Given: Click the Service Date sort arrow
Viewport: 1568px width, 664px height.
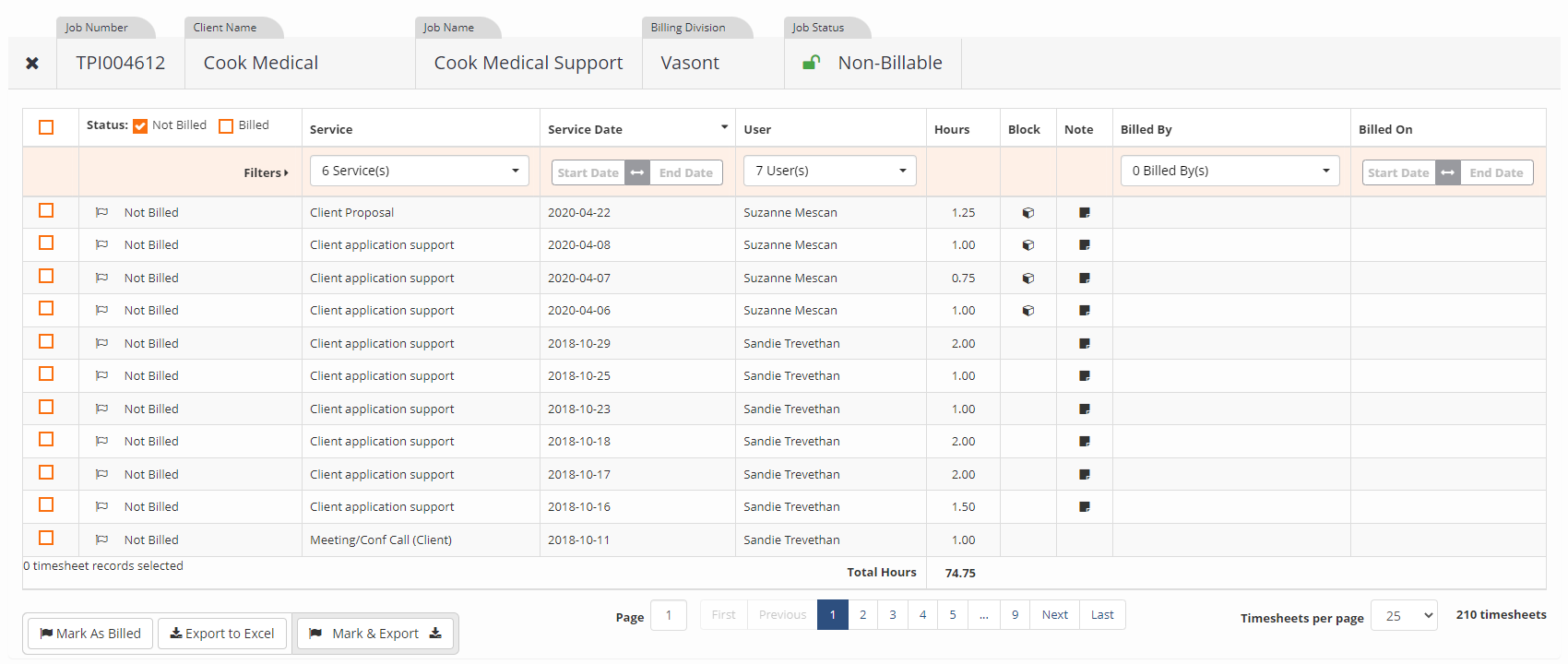Looking at the screenshot, I should coord(724,127).
